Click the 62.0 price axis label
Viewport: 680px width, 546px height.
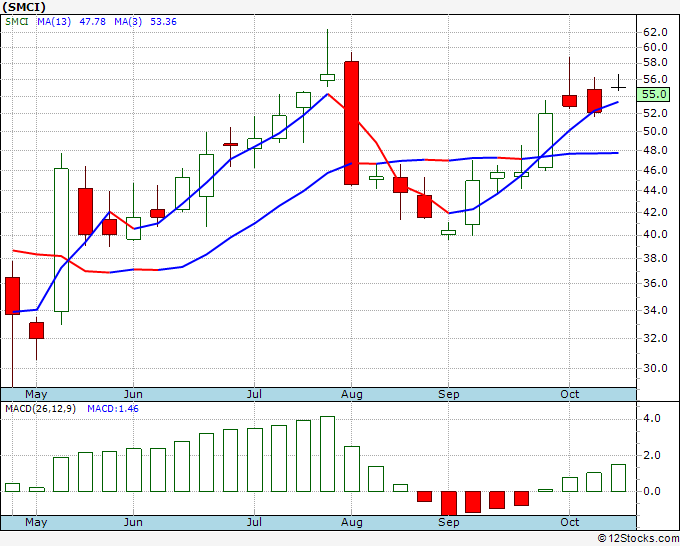coord(655,33)
